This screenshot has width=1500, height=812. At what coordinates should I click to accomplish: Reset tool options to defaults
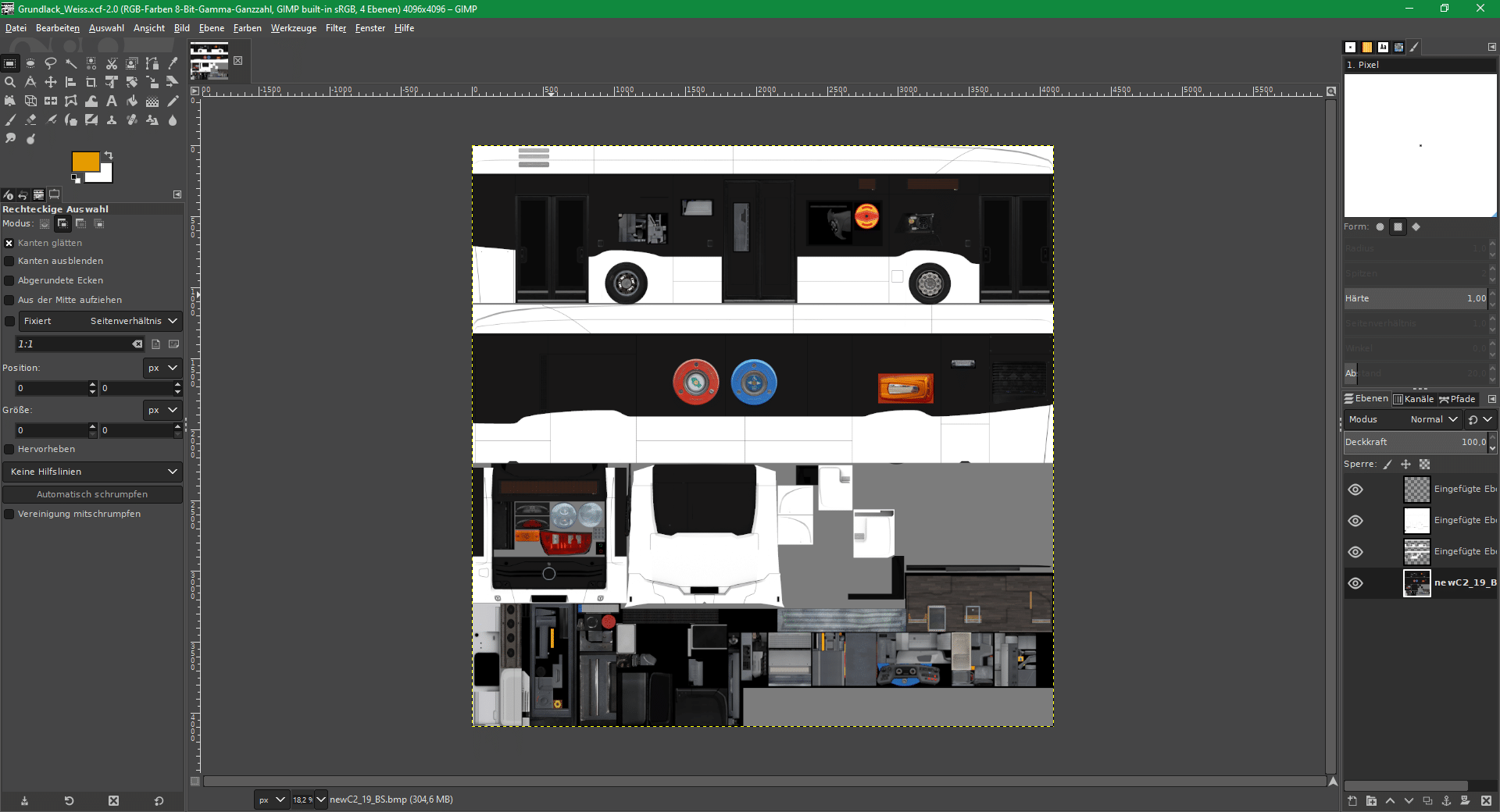pyautogui.click(x=159, y=800)
